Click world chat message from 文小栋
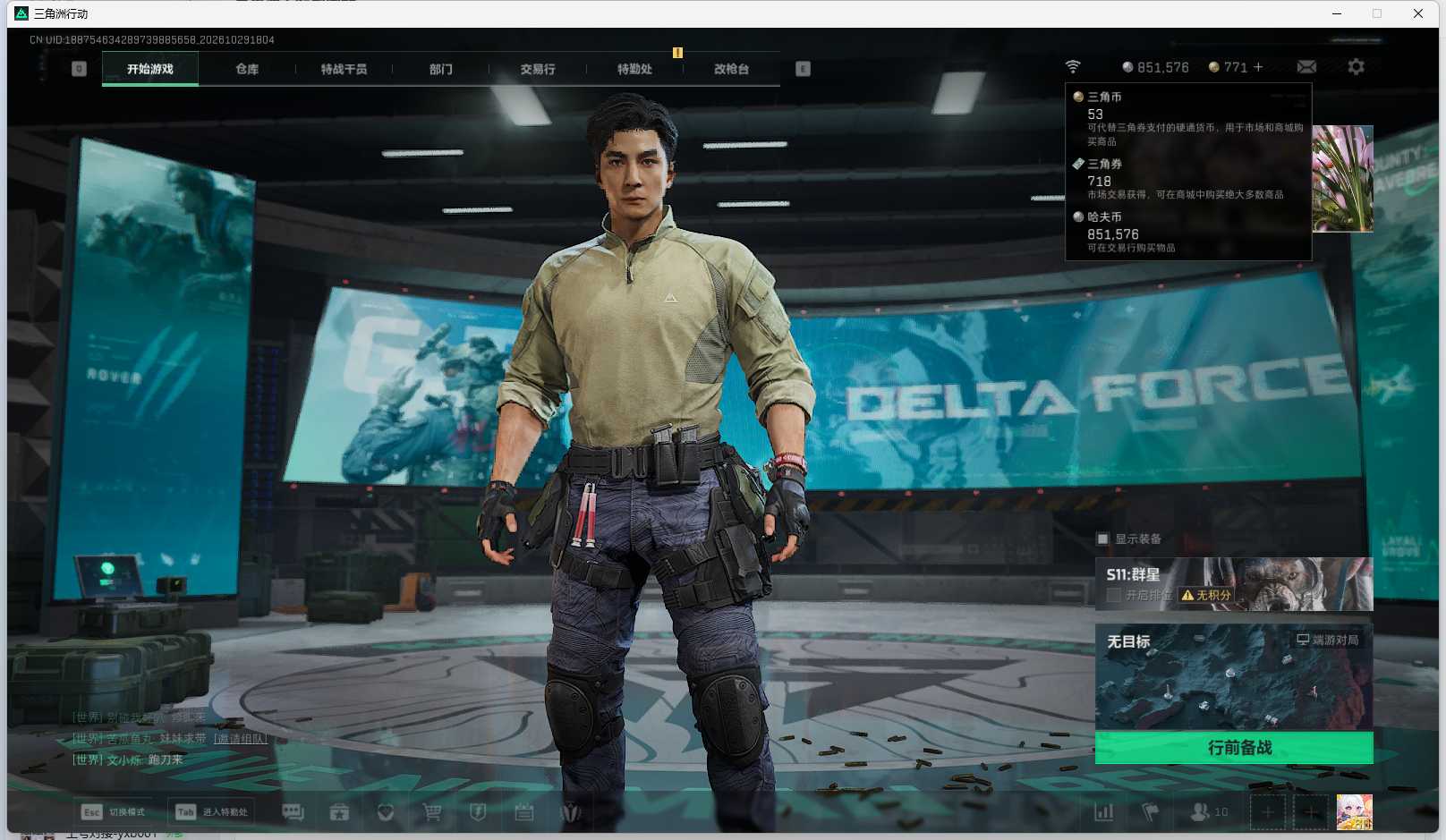Screen dimensions: 1446x840 click(128, 759)
